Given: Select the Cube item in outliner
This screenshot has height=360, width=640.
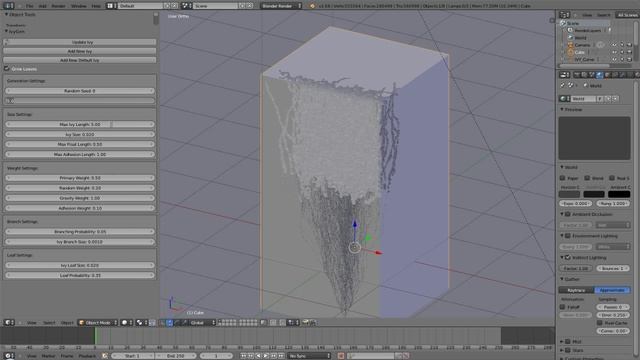Looking at the screenshot, I should (580, 52).
